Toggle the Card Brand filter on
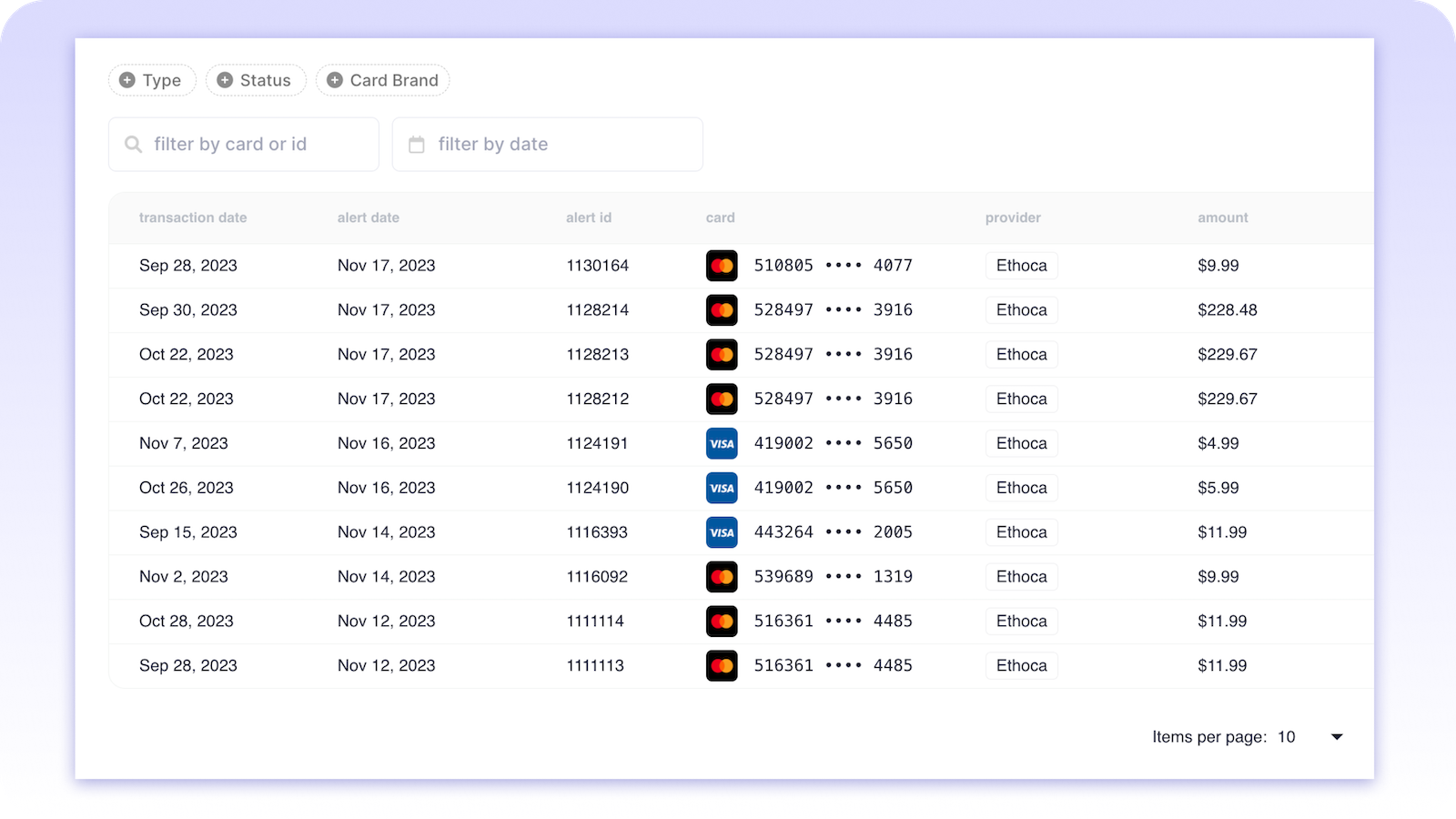Image resolution: width=1456 pixels, height=819 pixels. click(382, 80)
